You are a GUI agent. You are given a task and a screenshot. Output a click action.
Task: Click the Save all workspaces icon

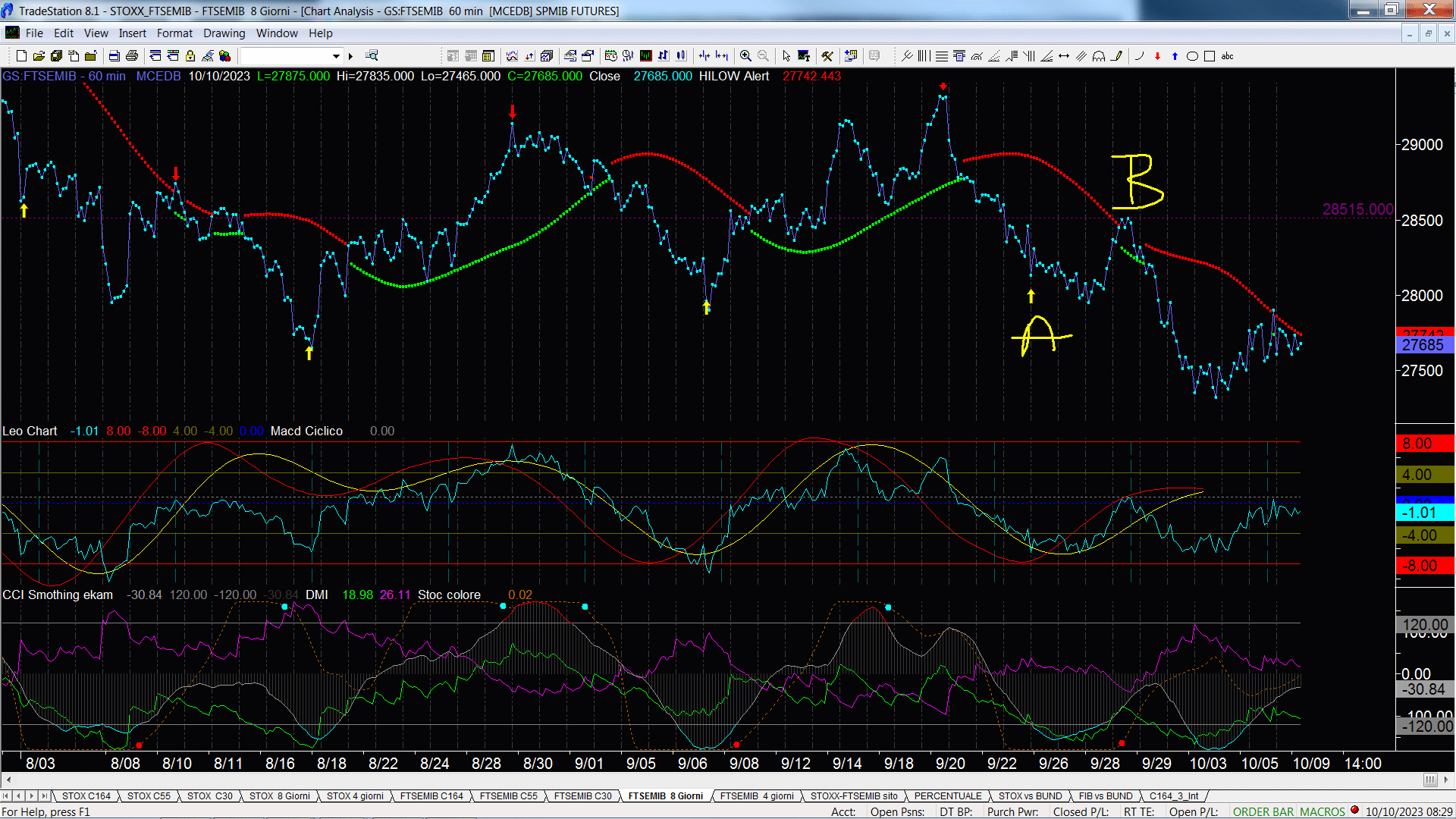coord(56,56)
